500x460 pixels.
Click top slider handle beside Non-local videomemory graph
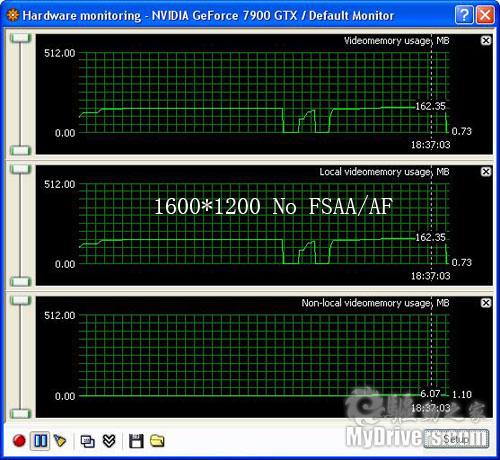20,300
